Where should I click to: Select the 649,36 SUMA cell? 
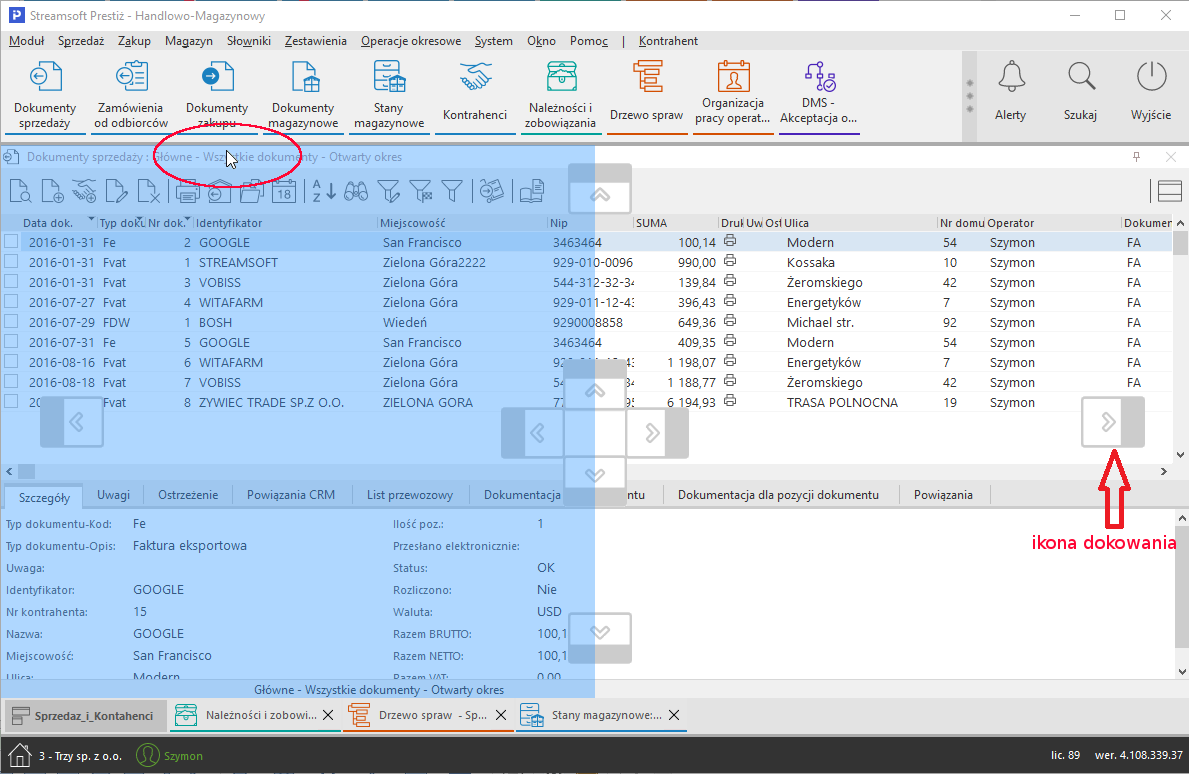(676, 322)
